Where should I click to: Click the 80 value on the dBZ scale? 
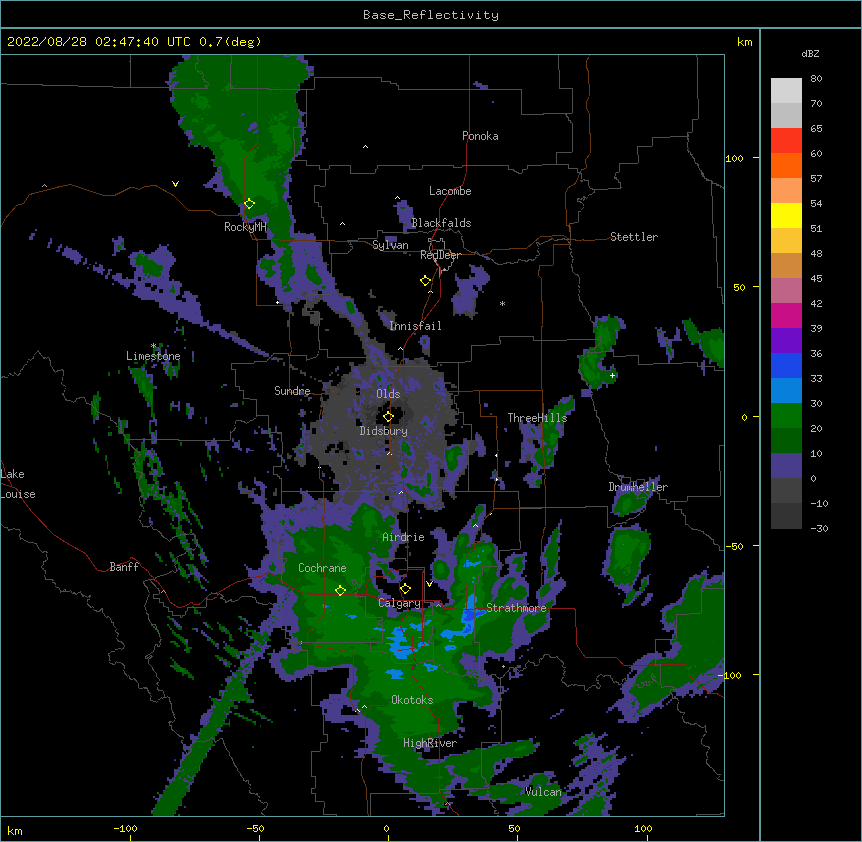(816, 78)
